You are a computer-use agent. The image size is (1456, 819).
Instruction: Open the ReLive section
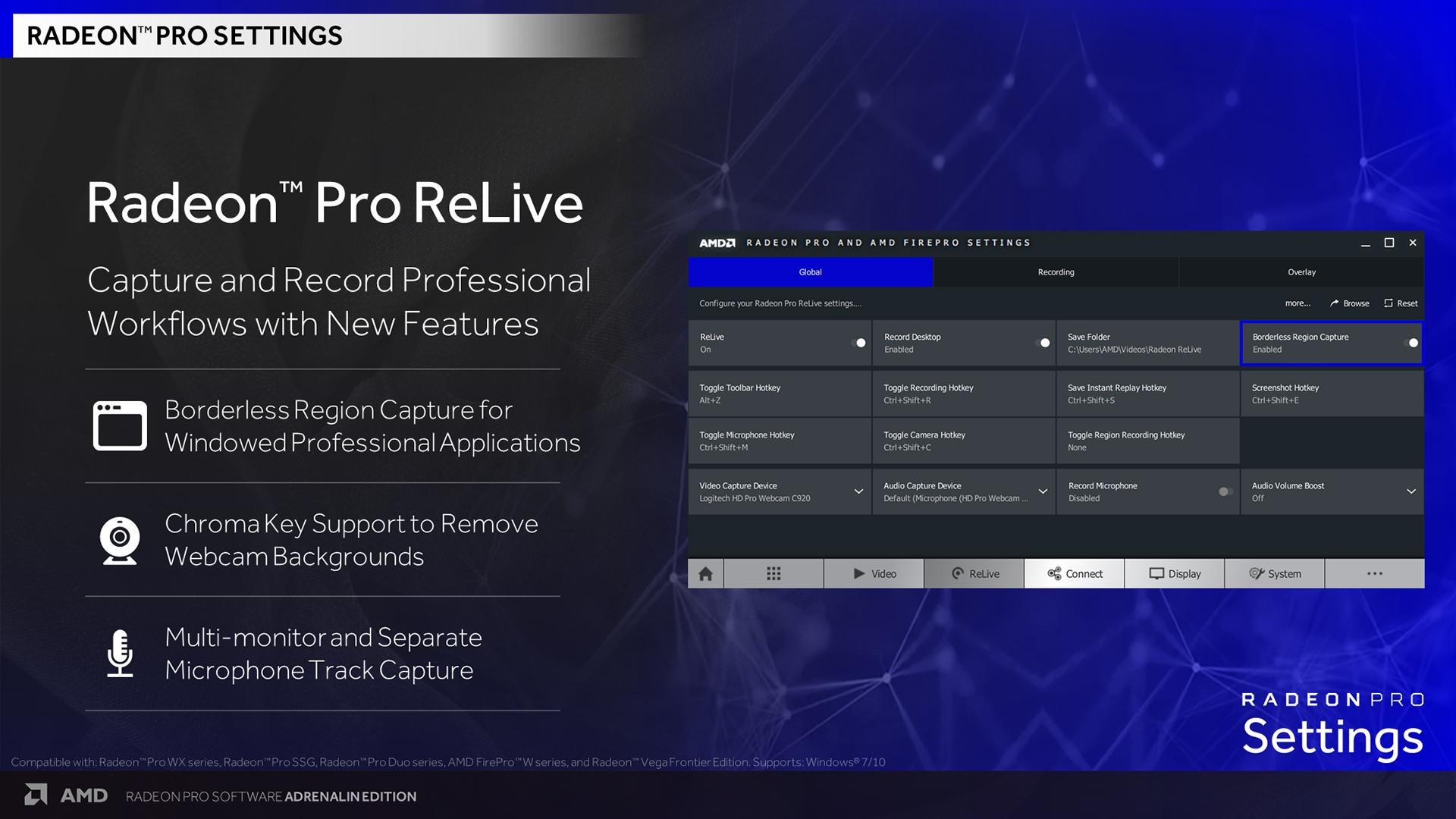pos(974,574)
